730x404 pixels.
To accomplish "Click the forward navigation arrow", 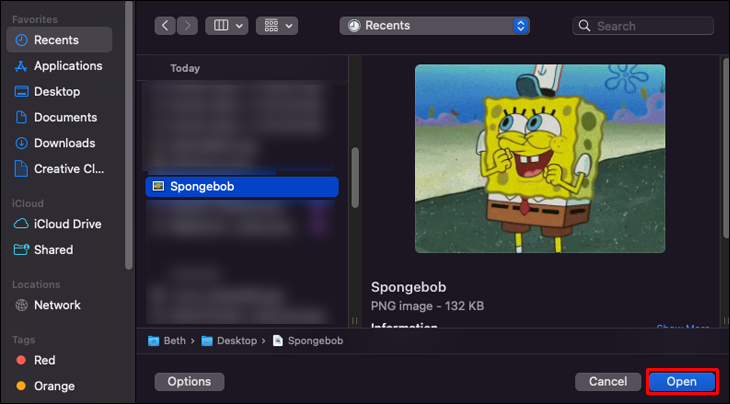I will pos(187,26).
